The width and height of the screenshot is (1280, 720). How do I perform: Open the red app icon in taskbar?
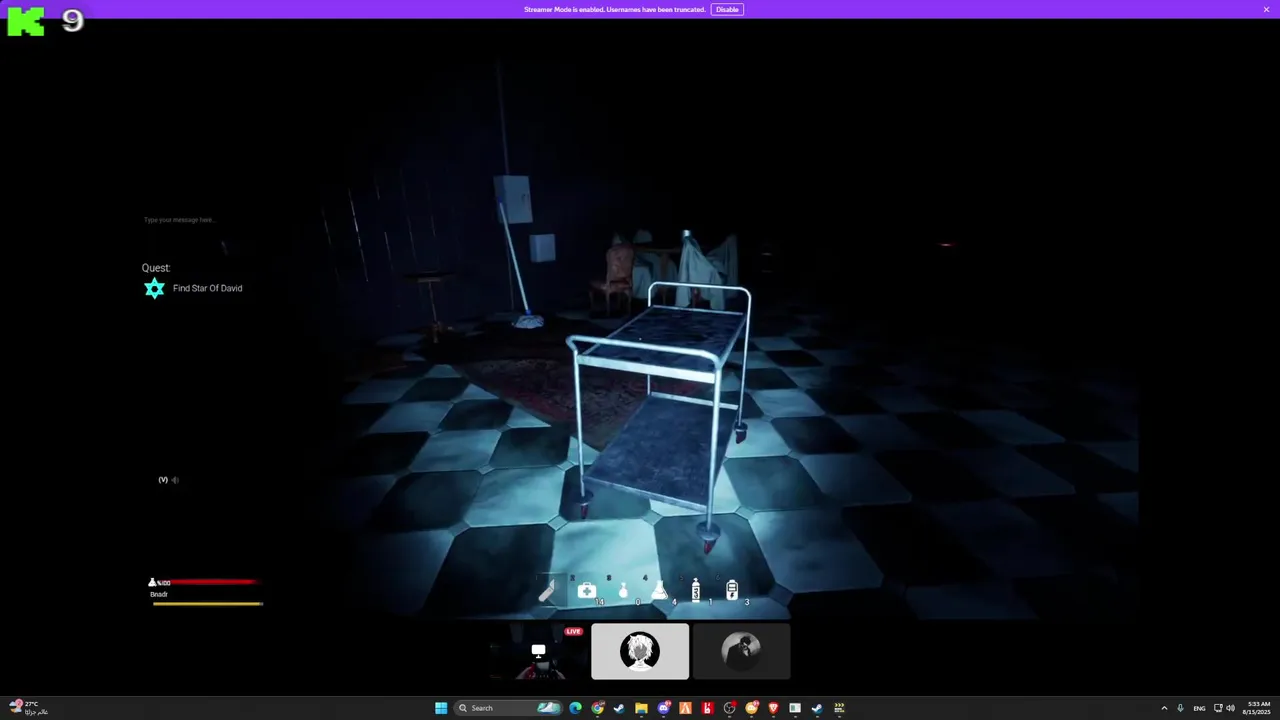click(707, 708)
